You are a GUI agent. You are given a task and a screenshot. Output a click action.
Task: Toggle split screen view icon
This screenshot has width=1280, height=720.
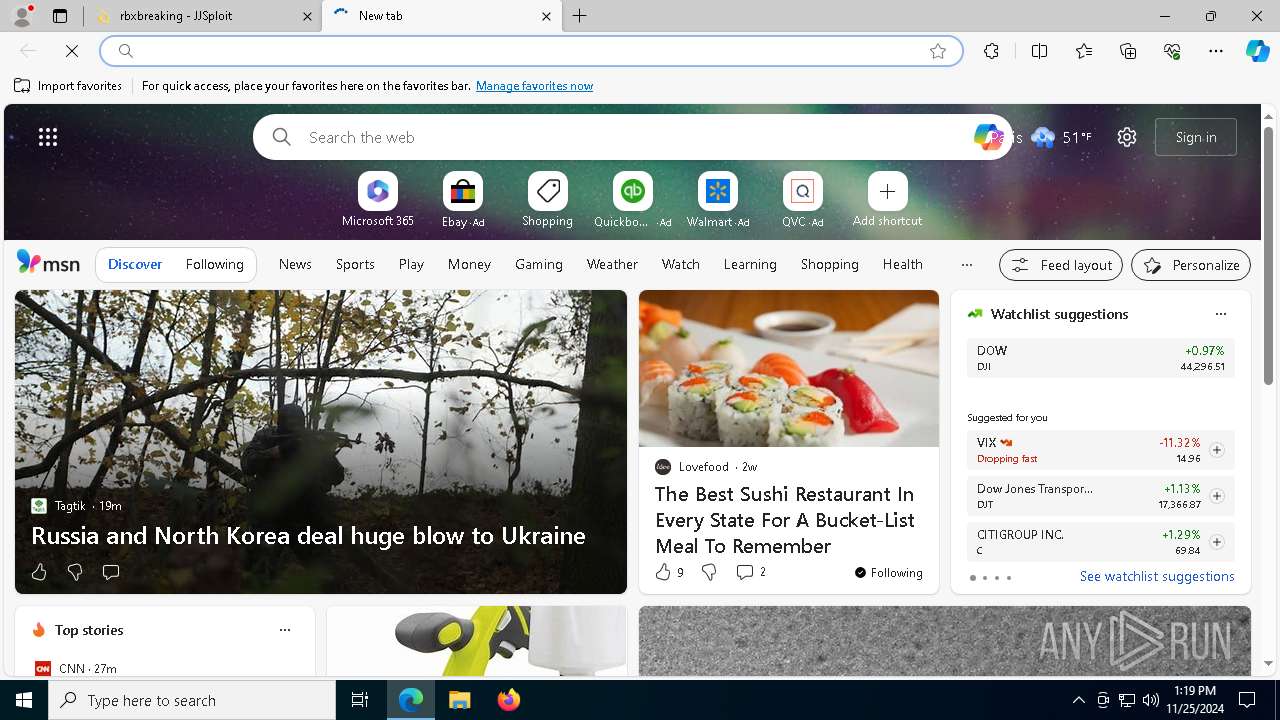[1039, 51]
